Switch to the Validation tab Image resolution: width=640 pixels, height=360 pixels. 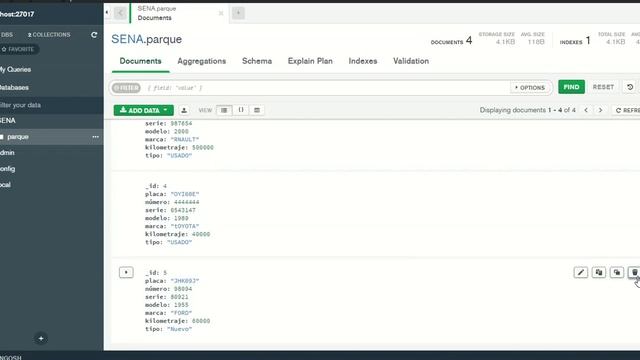click(411, 61)
